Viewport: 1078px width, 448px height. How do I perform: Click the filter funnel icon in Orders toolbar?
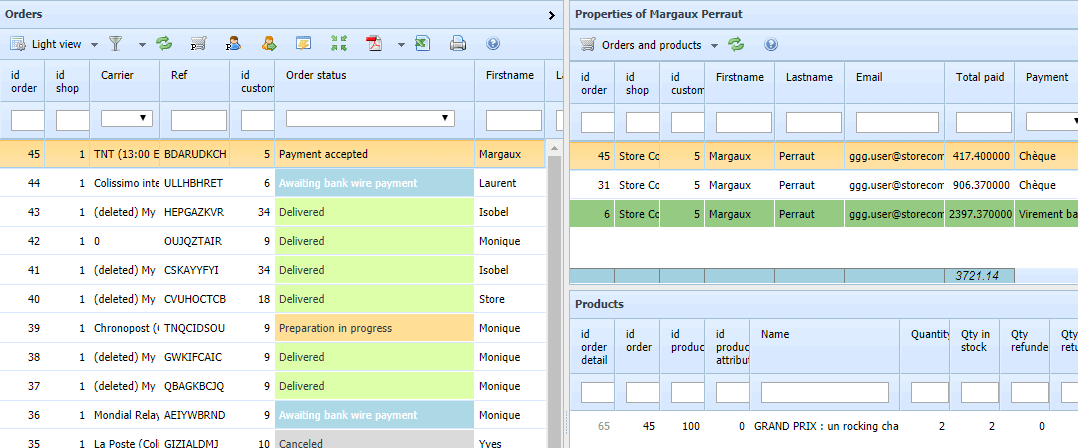[x=116, y=44]
